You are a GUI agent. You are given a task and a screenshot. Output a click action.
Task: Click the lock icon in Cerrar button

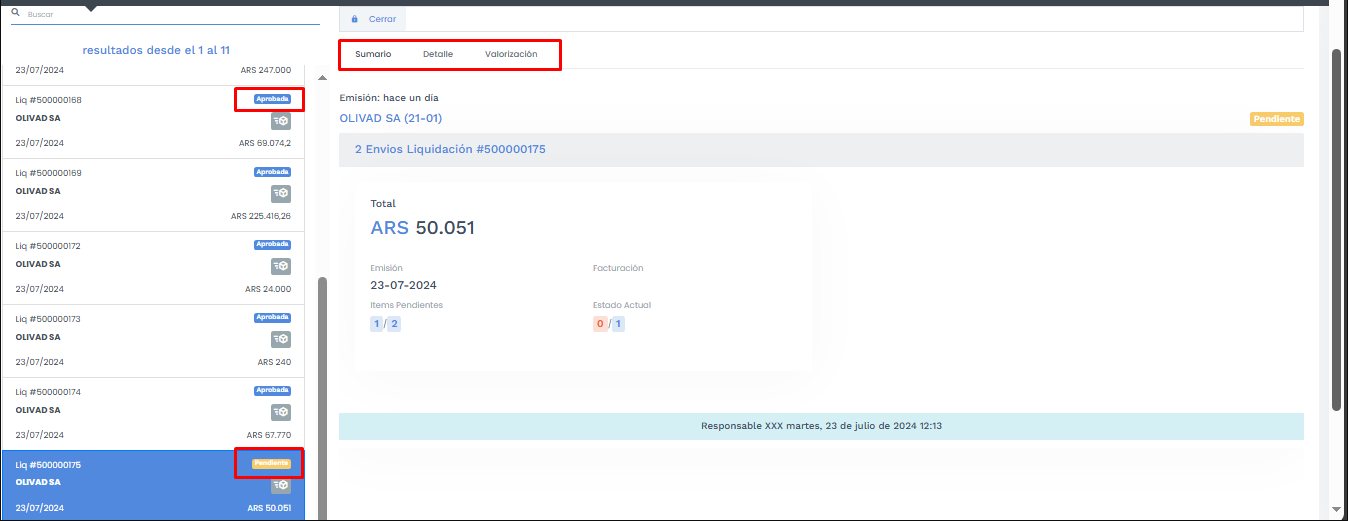tap(354, 19)
